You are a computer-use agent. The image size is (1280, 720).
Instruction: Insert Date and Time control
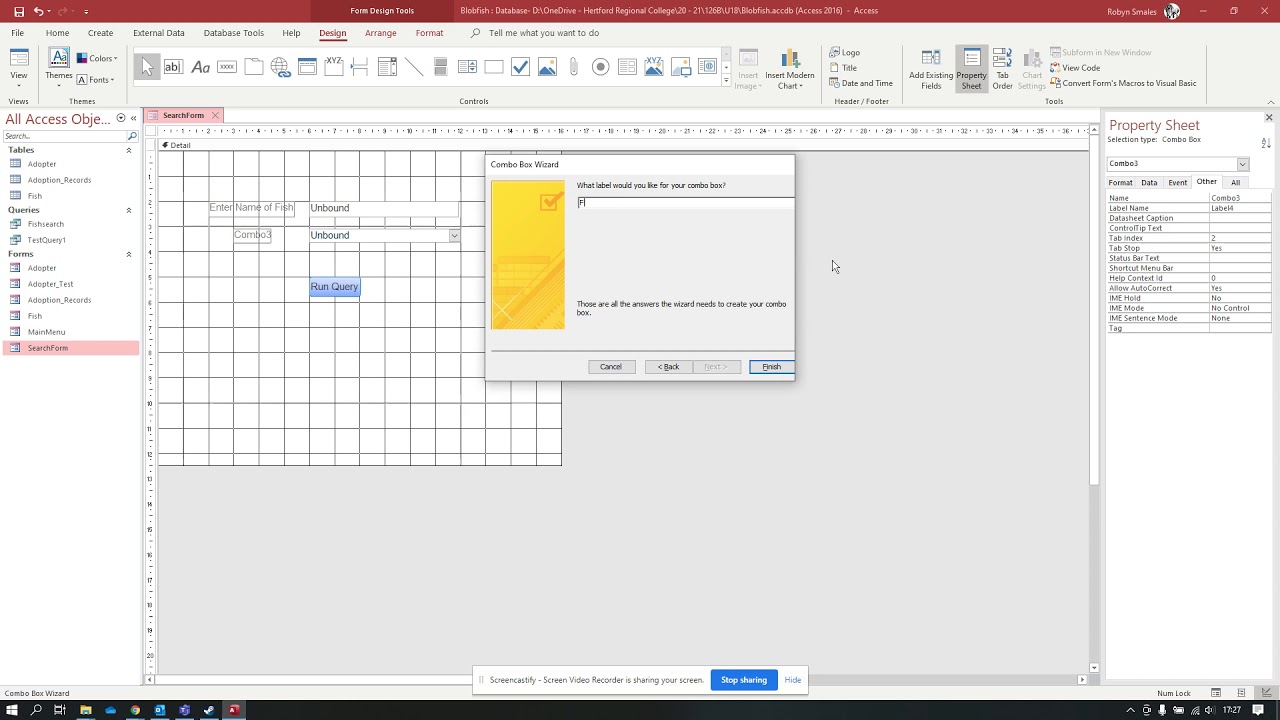(x=861, y=83)
